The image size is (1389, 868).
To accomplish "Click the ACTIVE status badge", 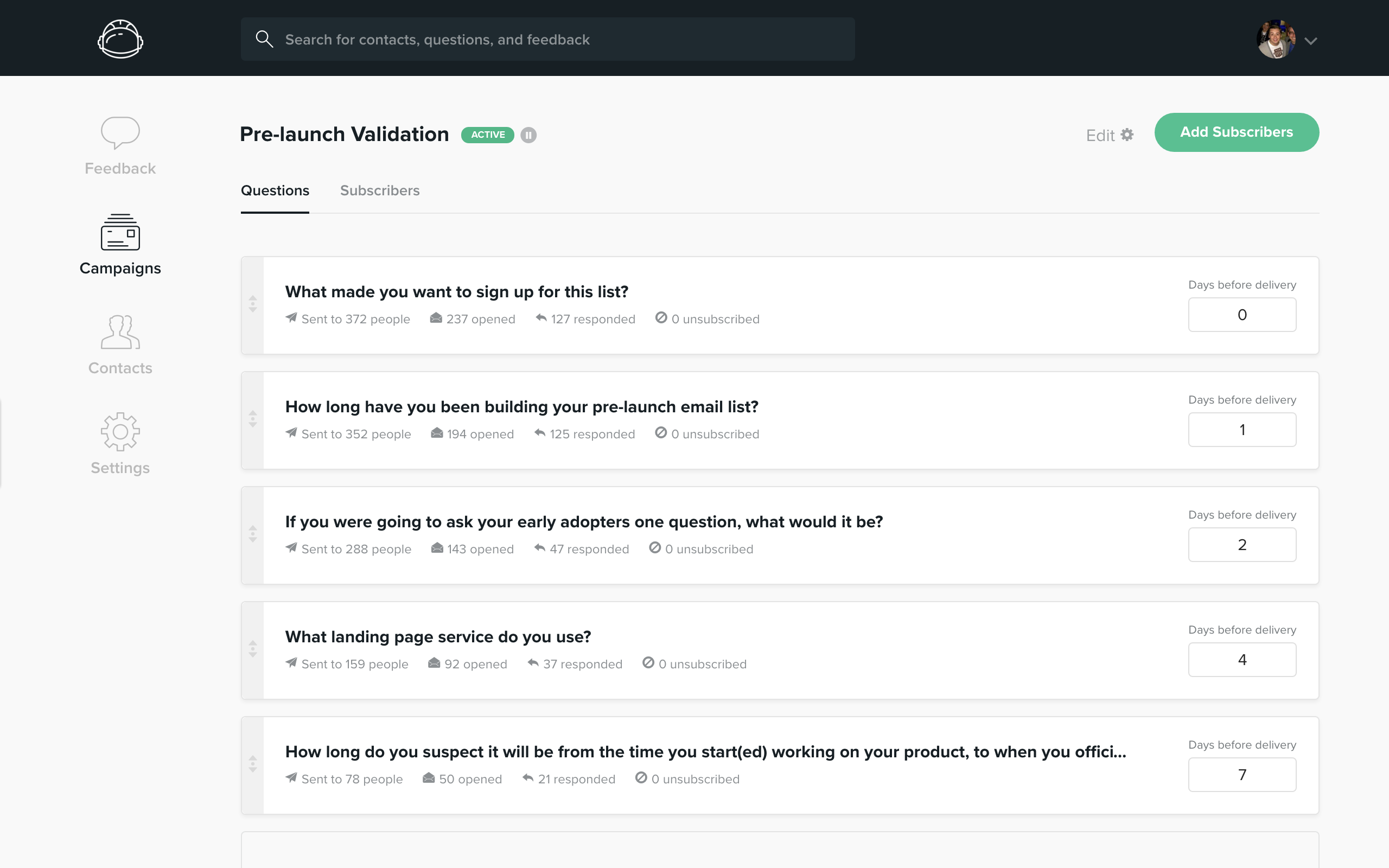I will point(487,135).
